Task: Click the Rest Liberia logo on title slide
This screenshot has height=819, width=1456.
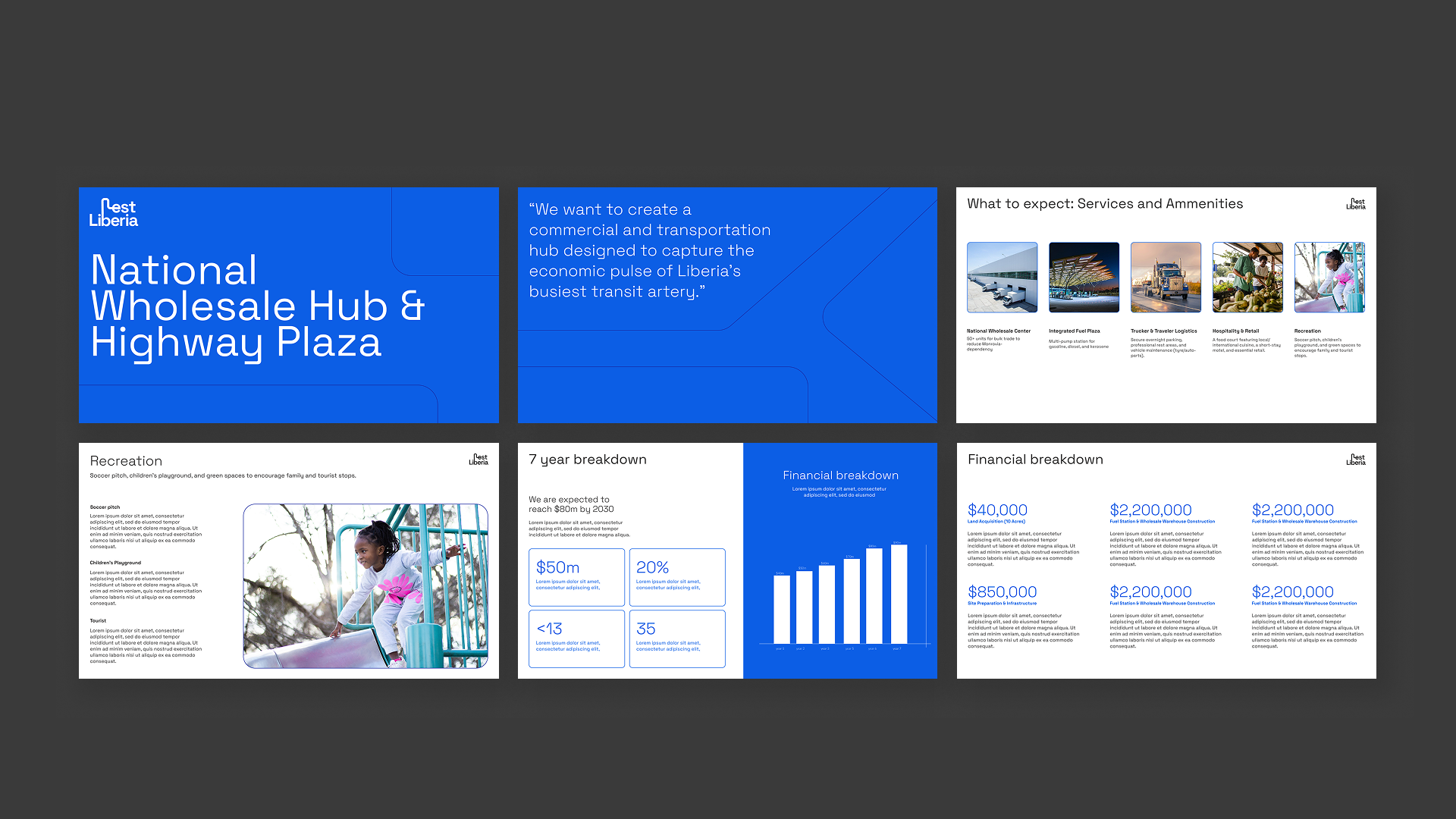Action: tap(114, 213)
